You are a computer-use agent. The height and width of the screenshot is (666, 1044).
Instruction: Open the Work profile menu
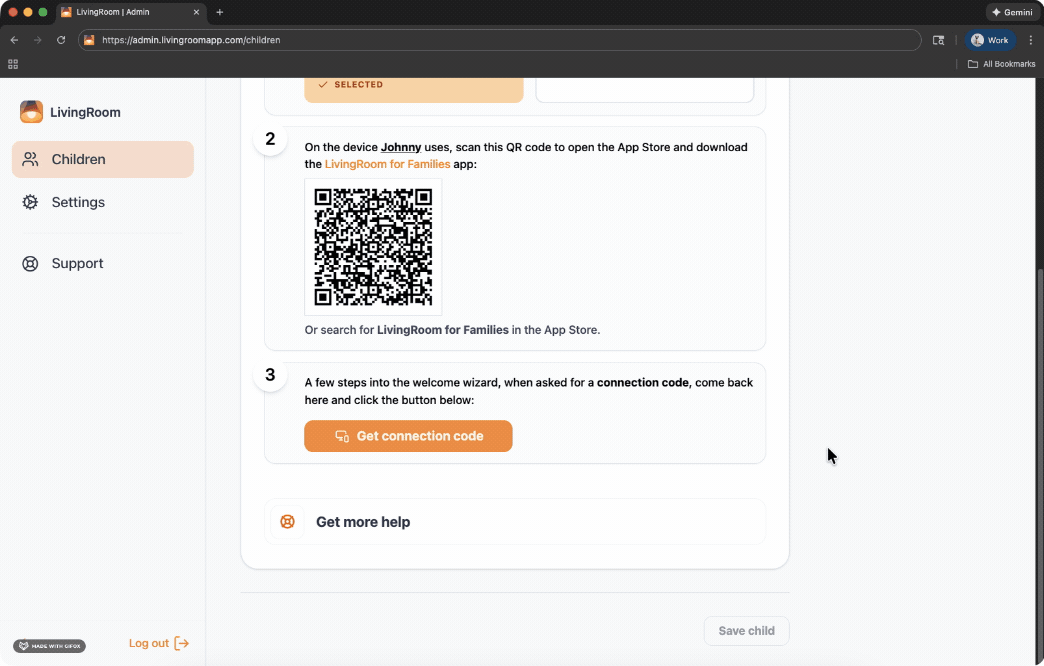(990, 40)
